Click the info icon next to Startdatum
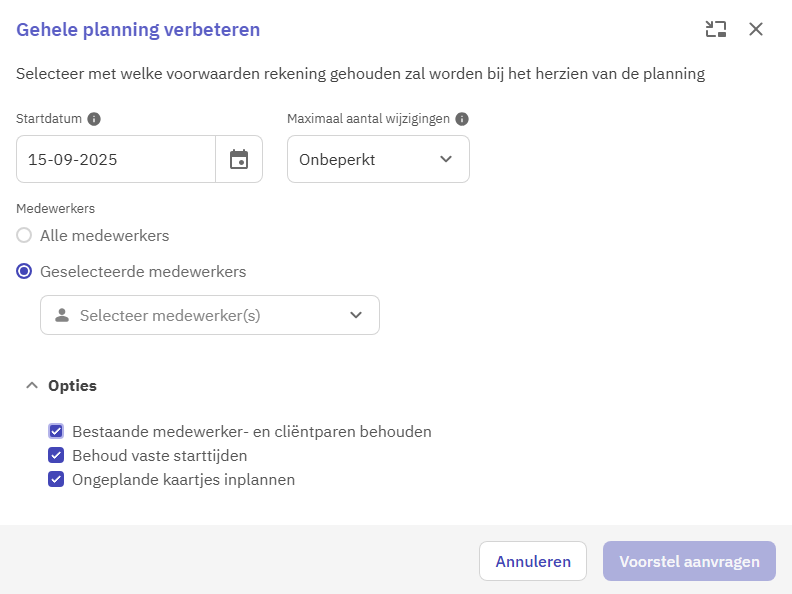Viewport: 792px width, 594px height. (x=94, y=119)
